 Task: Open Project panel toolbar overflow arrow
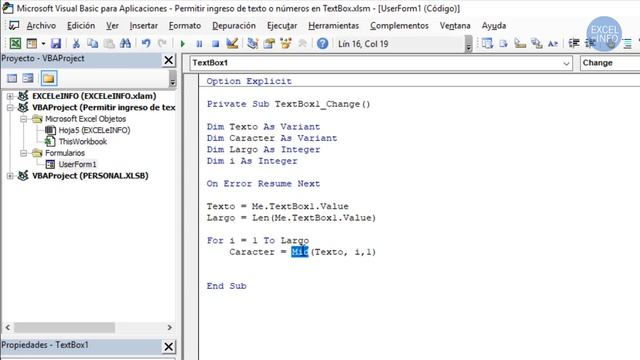click(x=173, y=79)
